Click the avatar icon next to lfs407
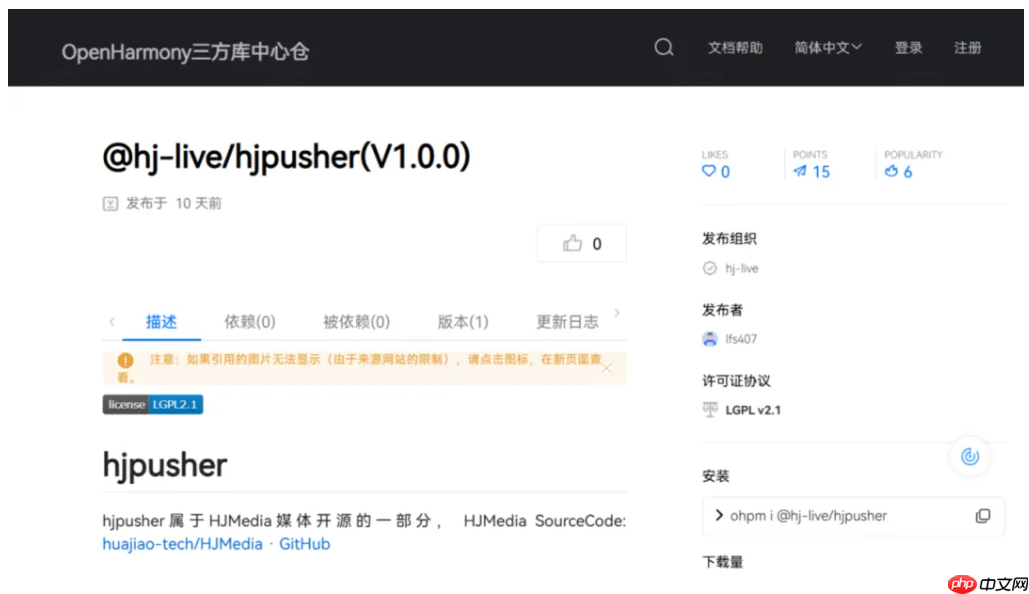The height and width of the screenshot is (594, 1029). [x=708, y=339]
